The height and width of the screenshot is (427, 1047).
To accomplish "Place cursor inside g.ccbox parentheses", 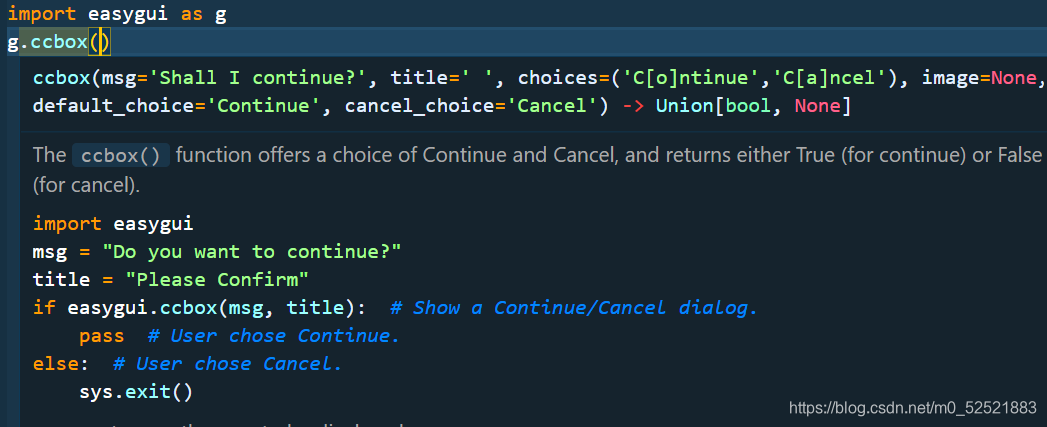I will 99,43.
